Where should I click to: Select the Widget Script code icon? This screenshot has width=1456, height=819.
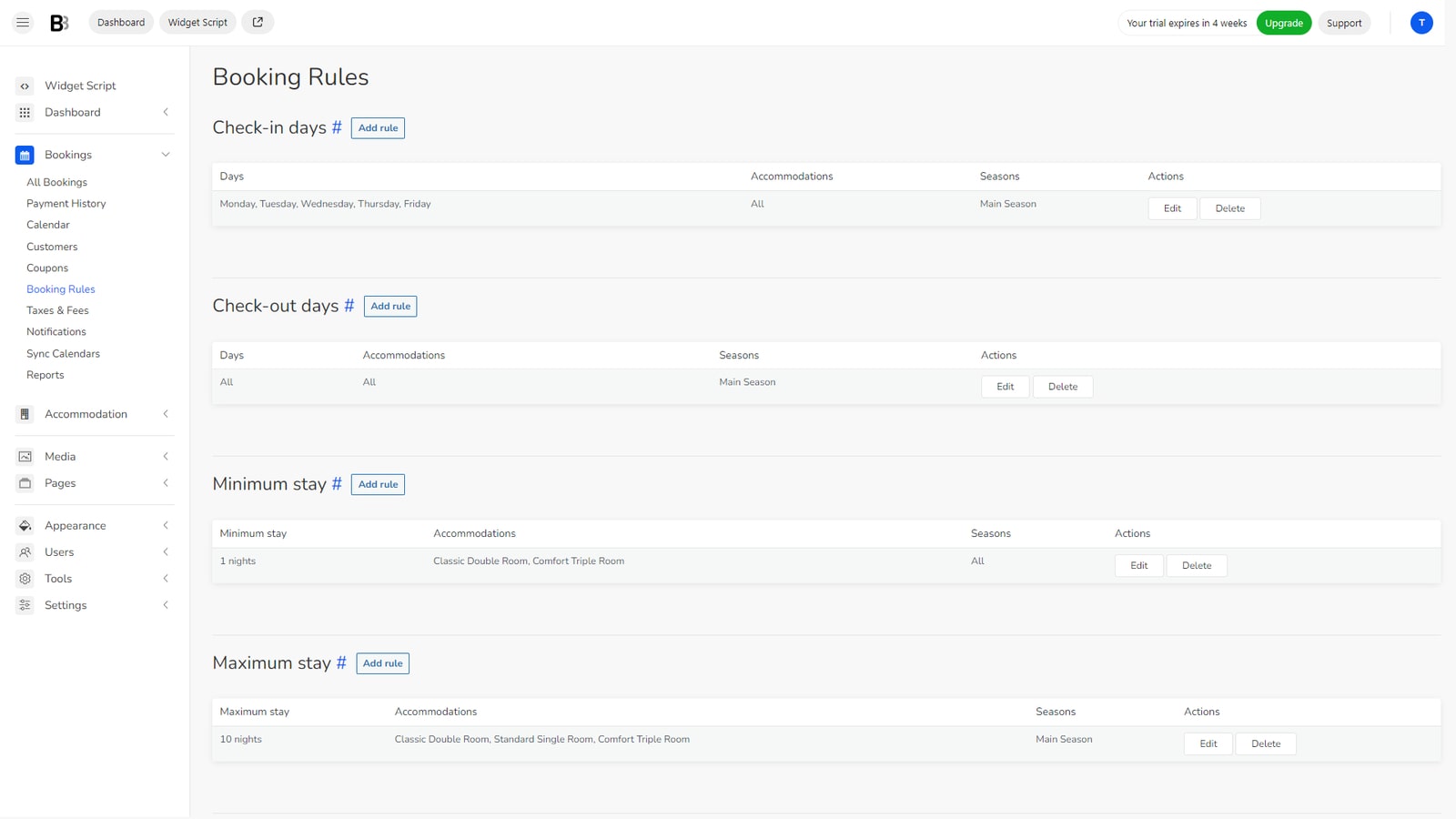[24, 86]
